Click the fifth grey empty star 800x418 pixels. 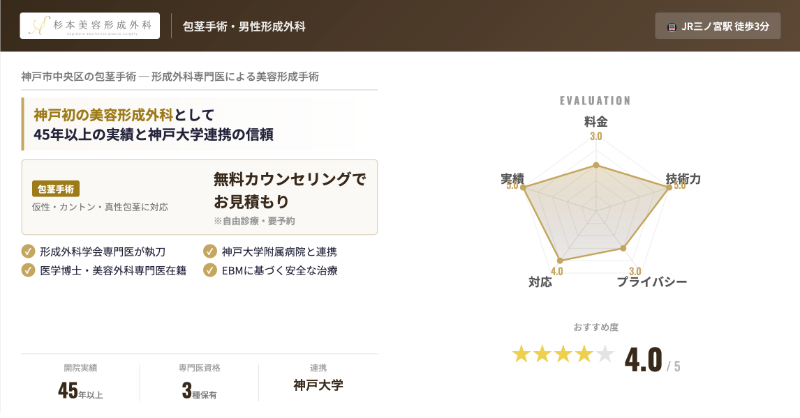pyautogui.click(x=605, y=354)
